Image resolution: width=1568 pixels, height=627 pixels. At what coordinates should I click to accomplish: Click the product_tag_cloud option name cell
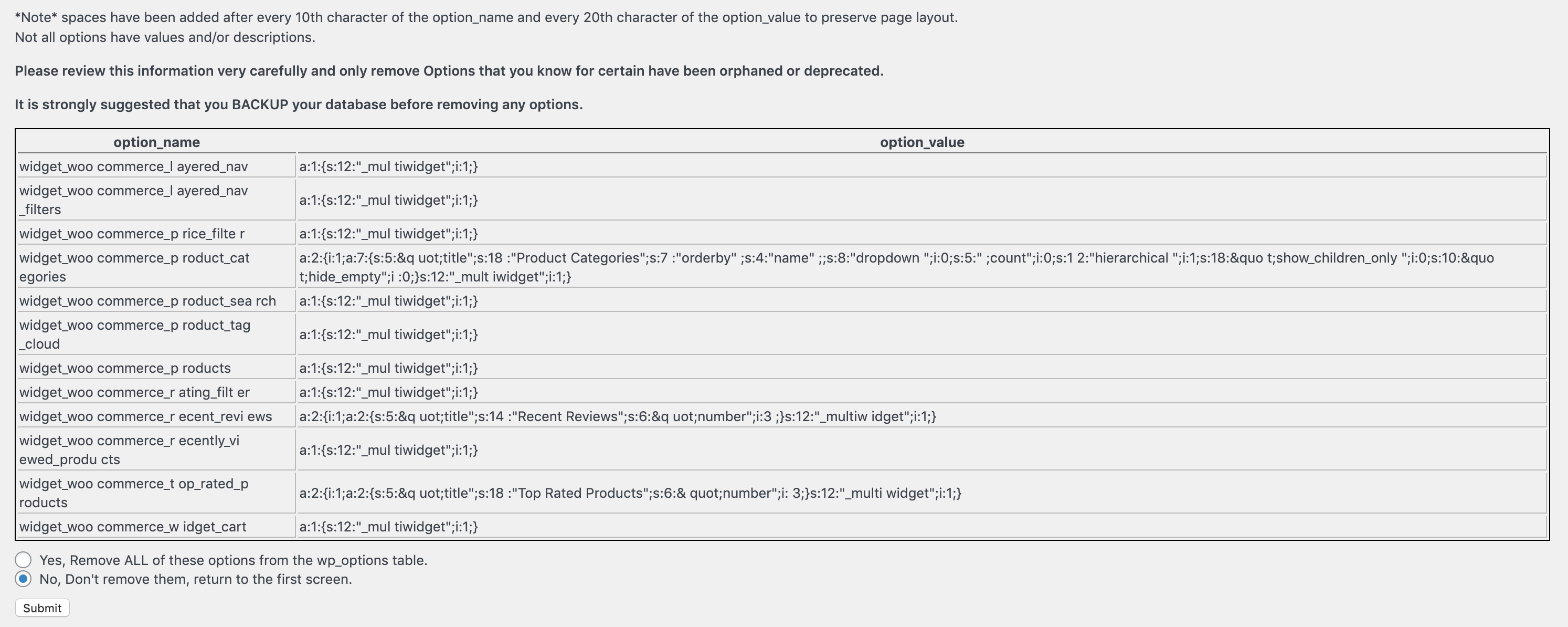click(134, 335)
